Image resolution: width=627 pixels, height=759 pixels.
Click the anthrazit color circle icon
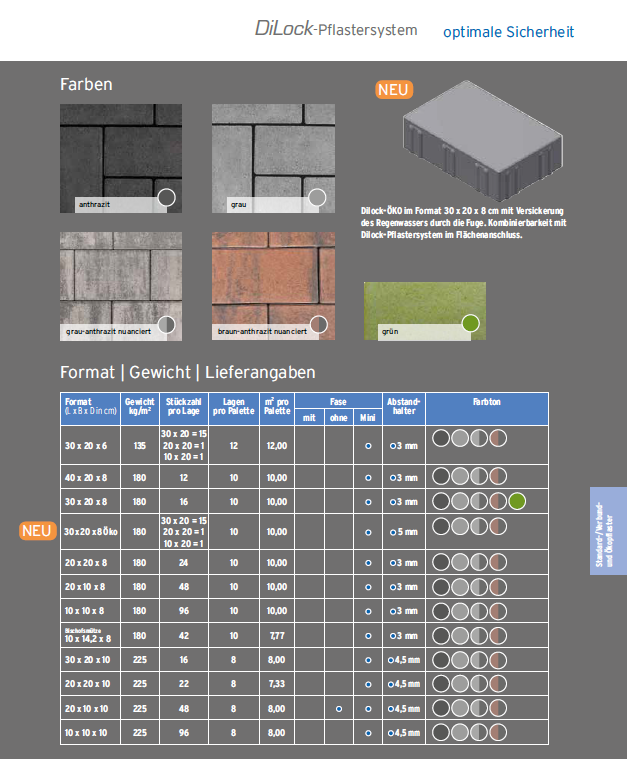coord(167,198)
